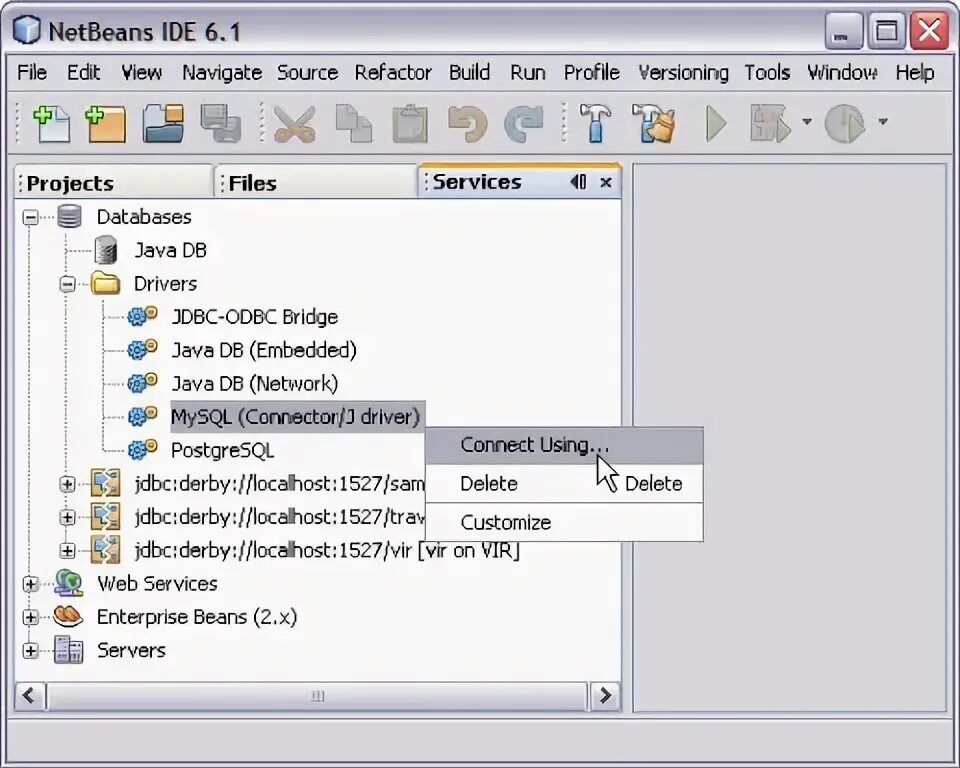This screenshot has width=960, height=768.
Task: Click the Undo arrow icon
Action: [x=467, y=124]
